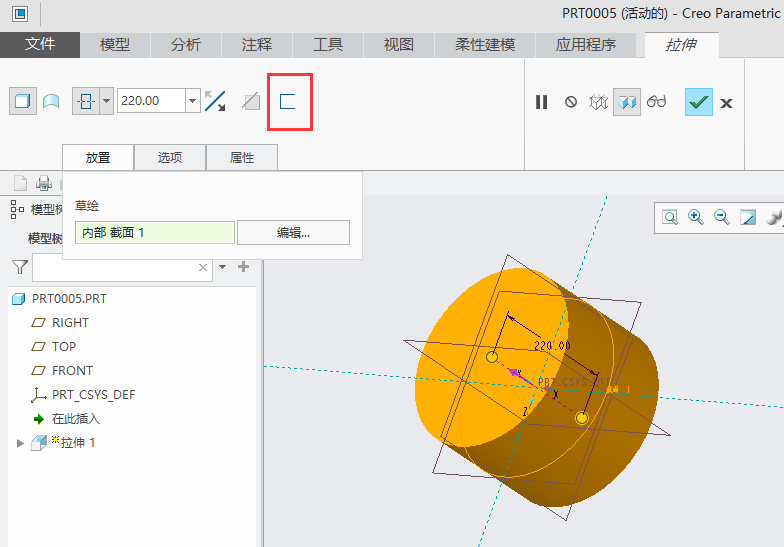Open the depth value 220.00 dropdown

192,101
